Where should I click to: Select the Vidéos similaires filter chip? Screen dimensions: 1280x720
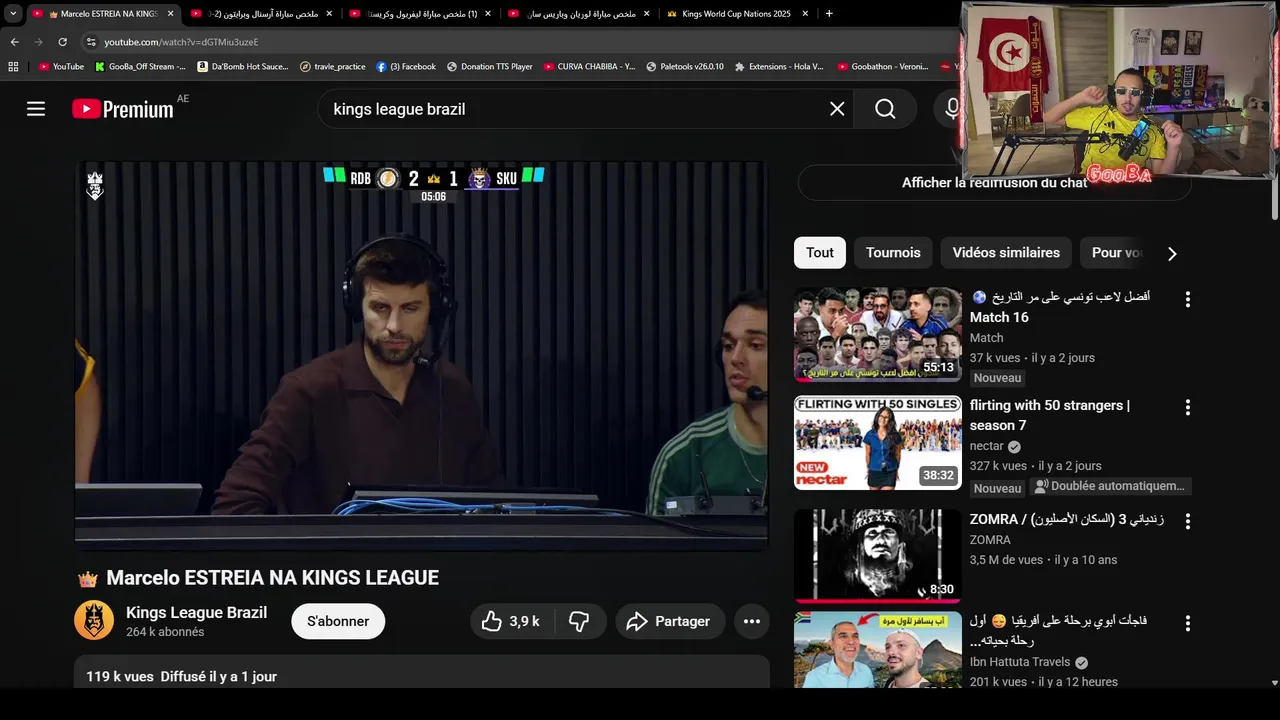point(1006,253)
